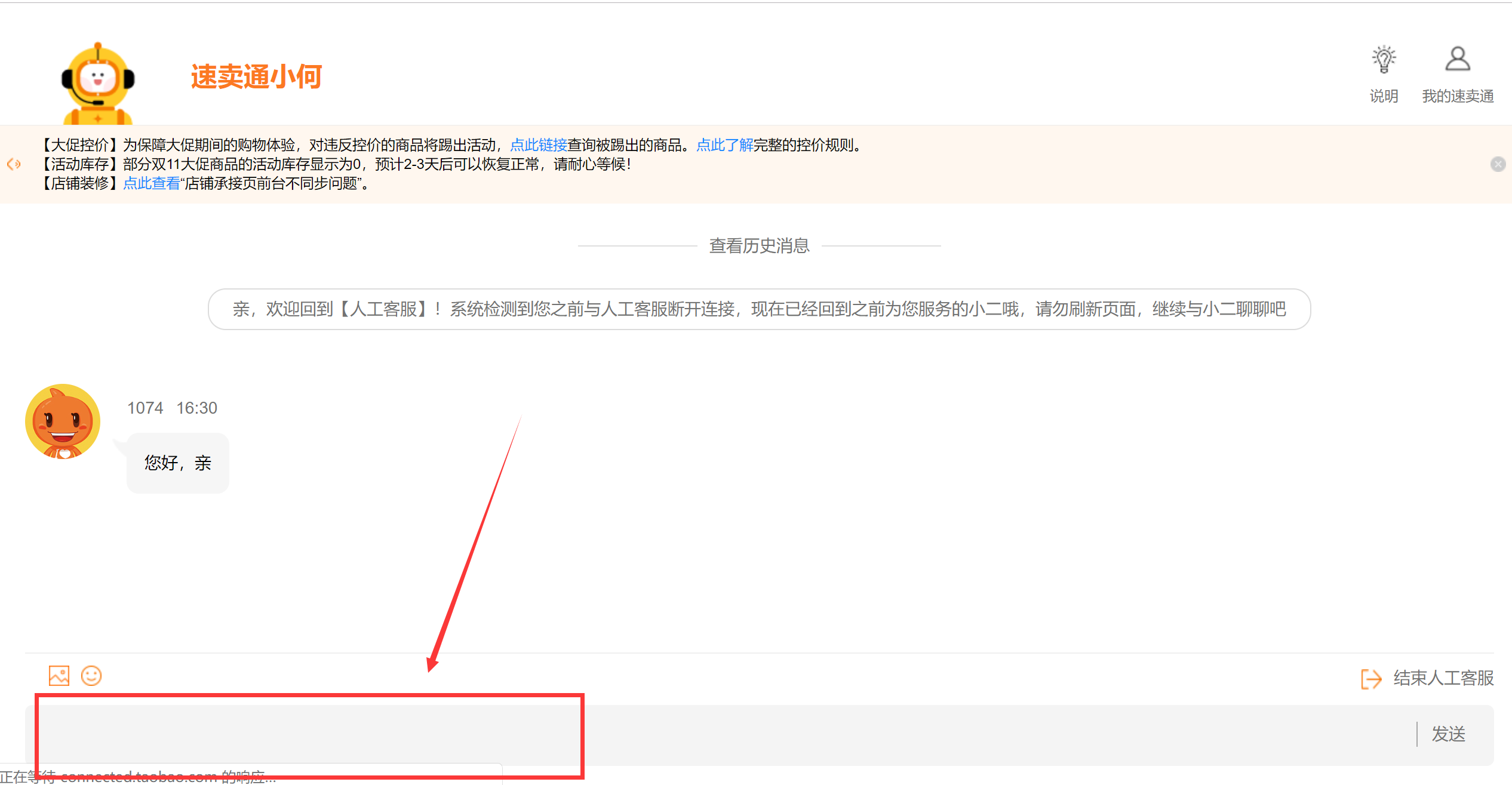Viewport: 1512px width, 785px height.
Task: Click the 发送 send button
Action: coord(1449,734)
